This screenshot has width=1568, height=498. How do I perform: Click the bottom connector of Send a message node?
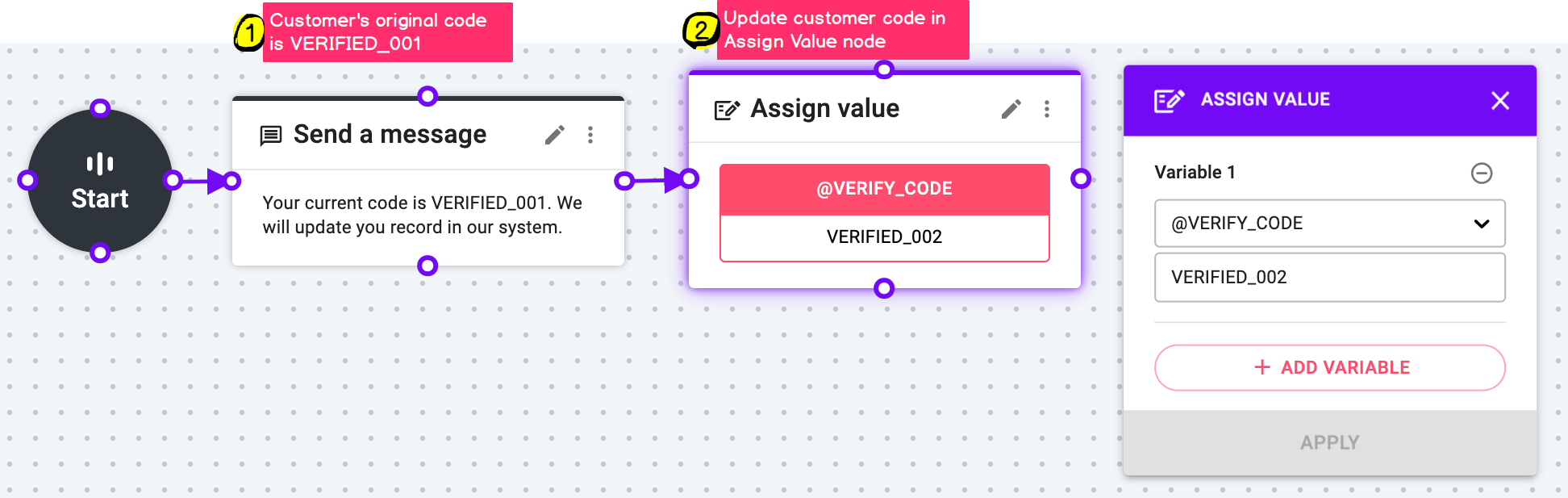[427, 266]
